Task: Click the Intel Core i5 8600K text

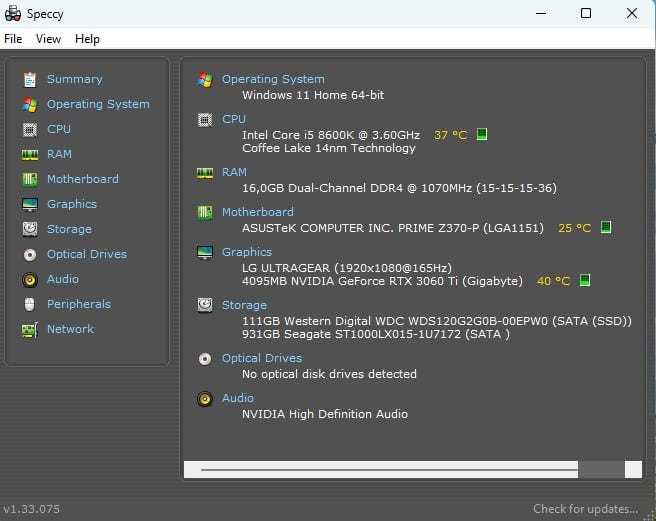Action: pyautogui.click(x=331, y=135)
